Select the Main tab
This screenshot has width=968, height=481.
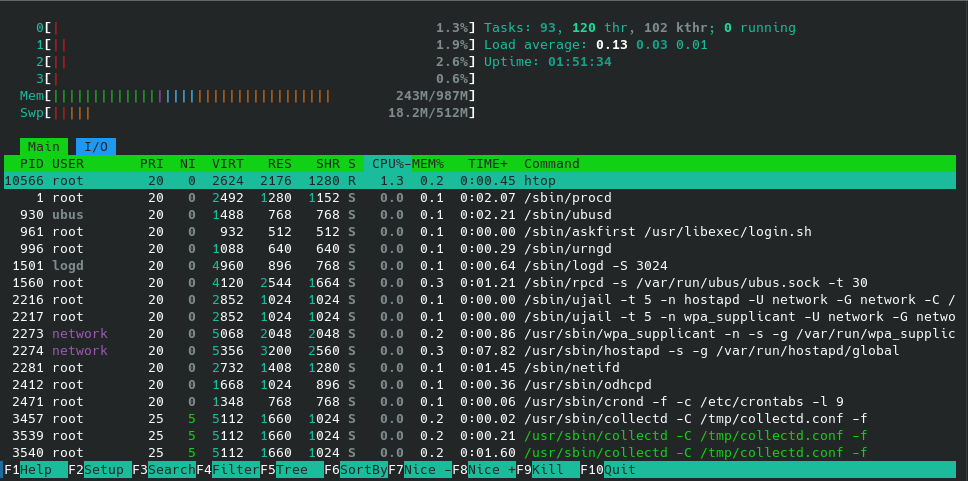click(x=43, y=146)
